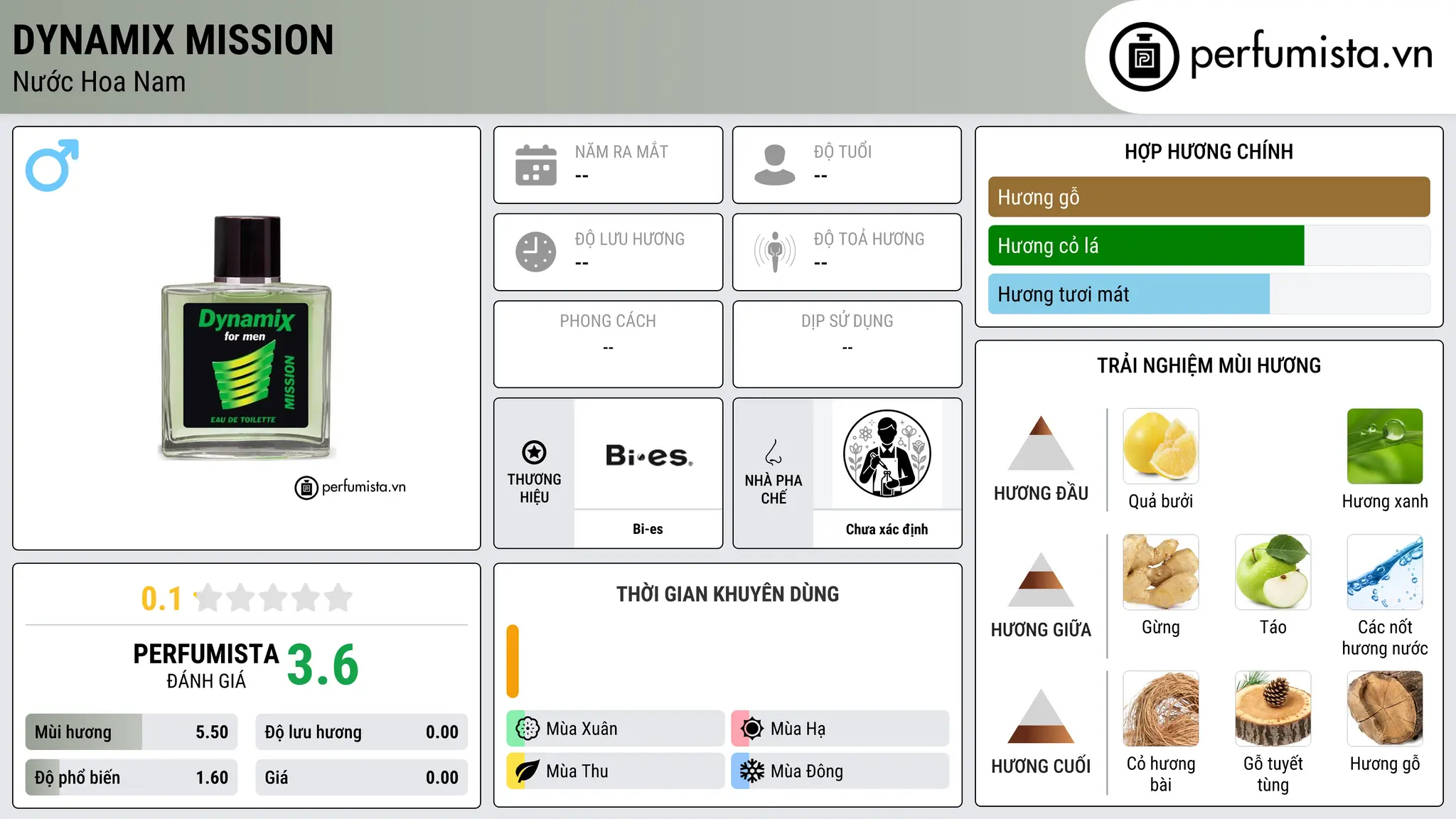The image size is (1456, 819).
Task: Click the Mùi hương 5.50 score bar
Action: 132,732
